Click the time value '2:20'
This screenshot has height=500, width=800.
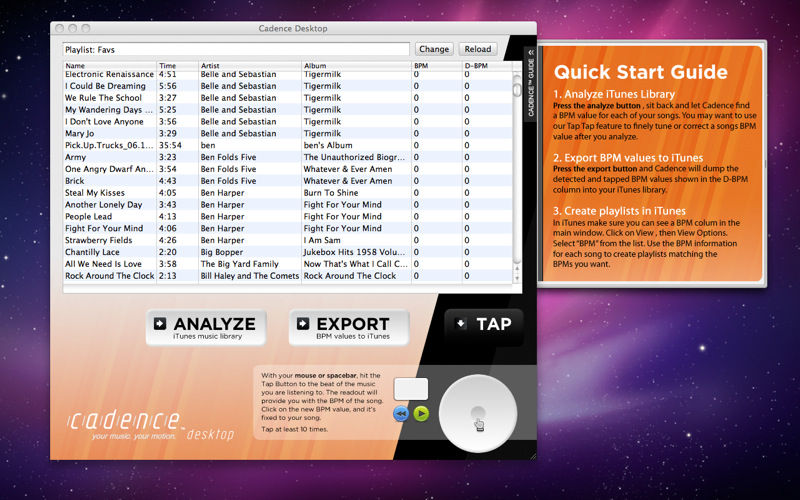(x=168, y=252)
